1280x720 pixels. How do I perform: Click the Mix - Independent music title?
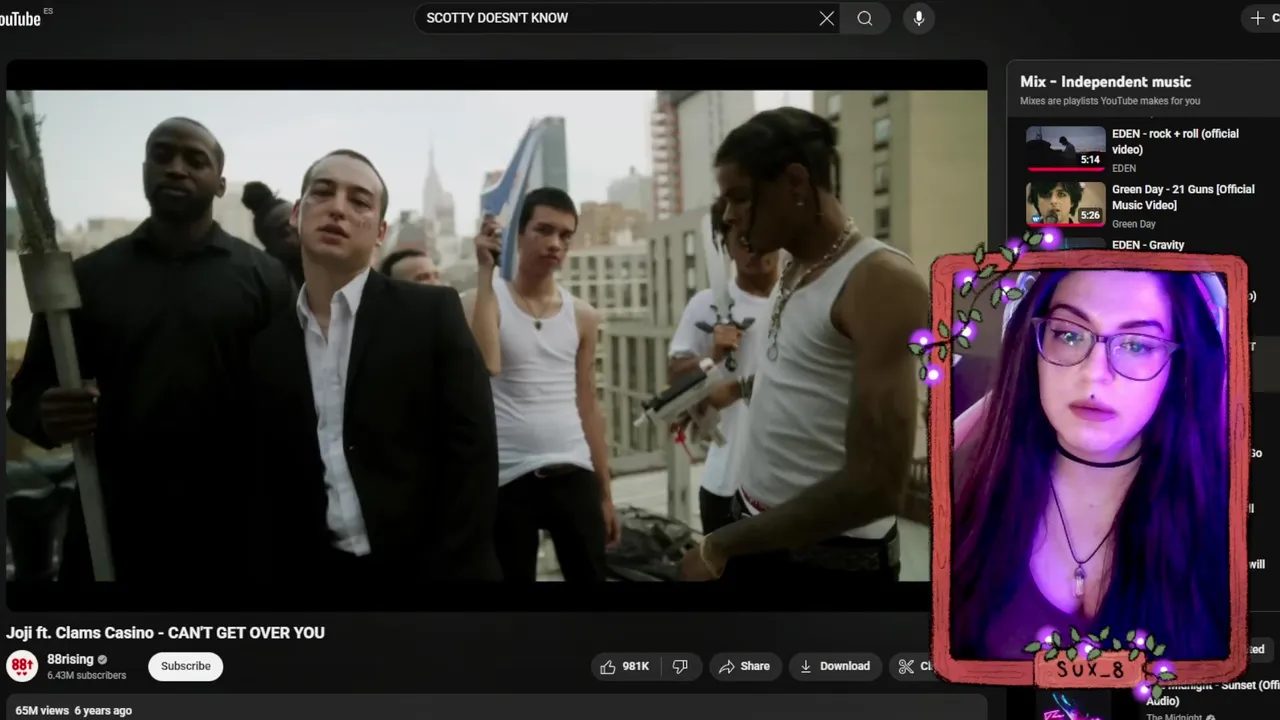[1105, 81]
